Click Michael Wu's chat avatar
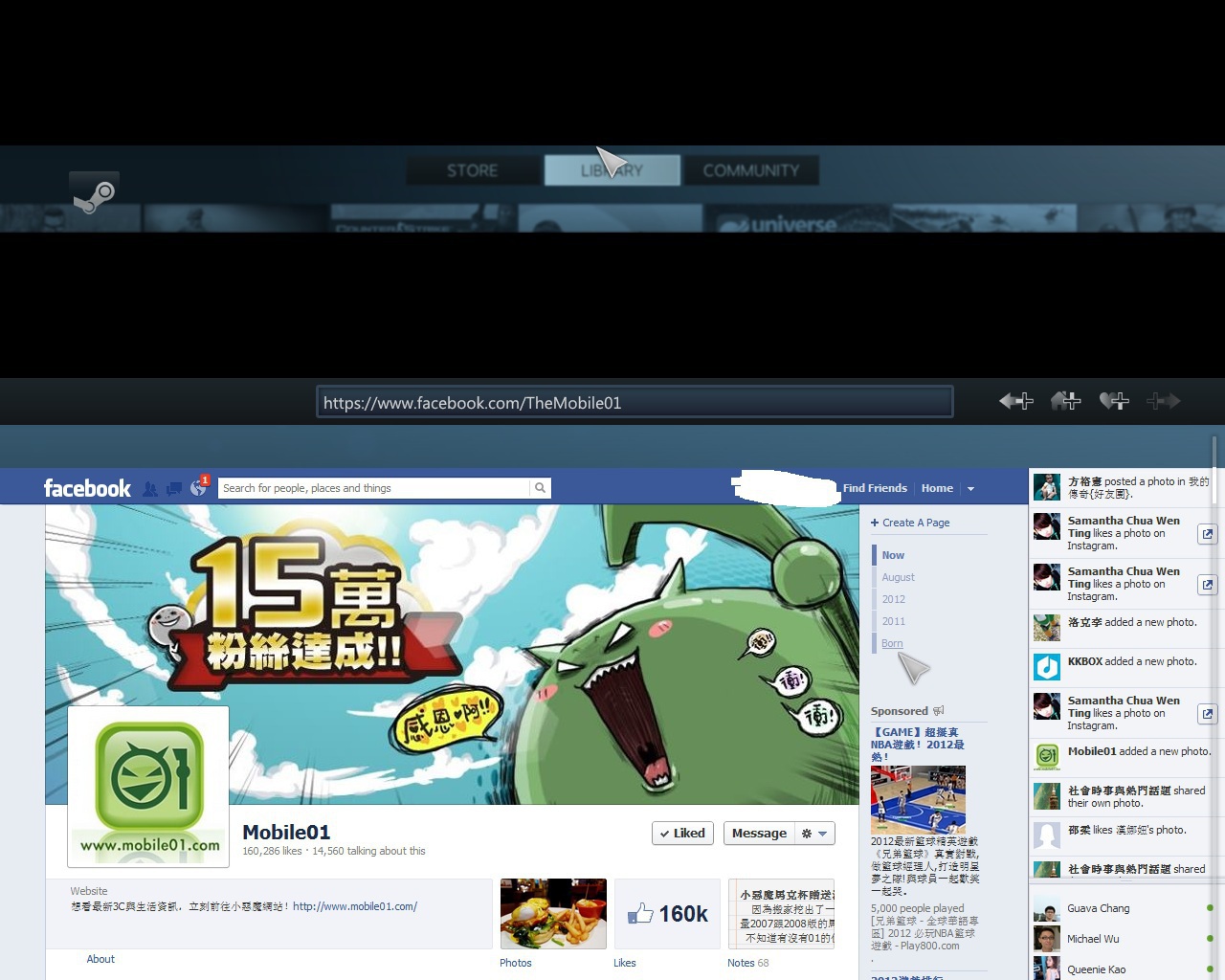The width and height of the screenshot is (1225, 980). pos(1046,939)
